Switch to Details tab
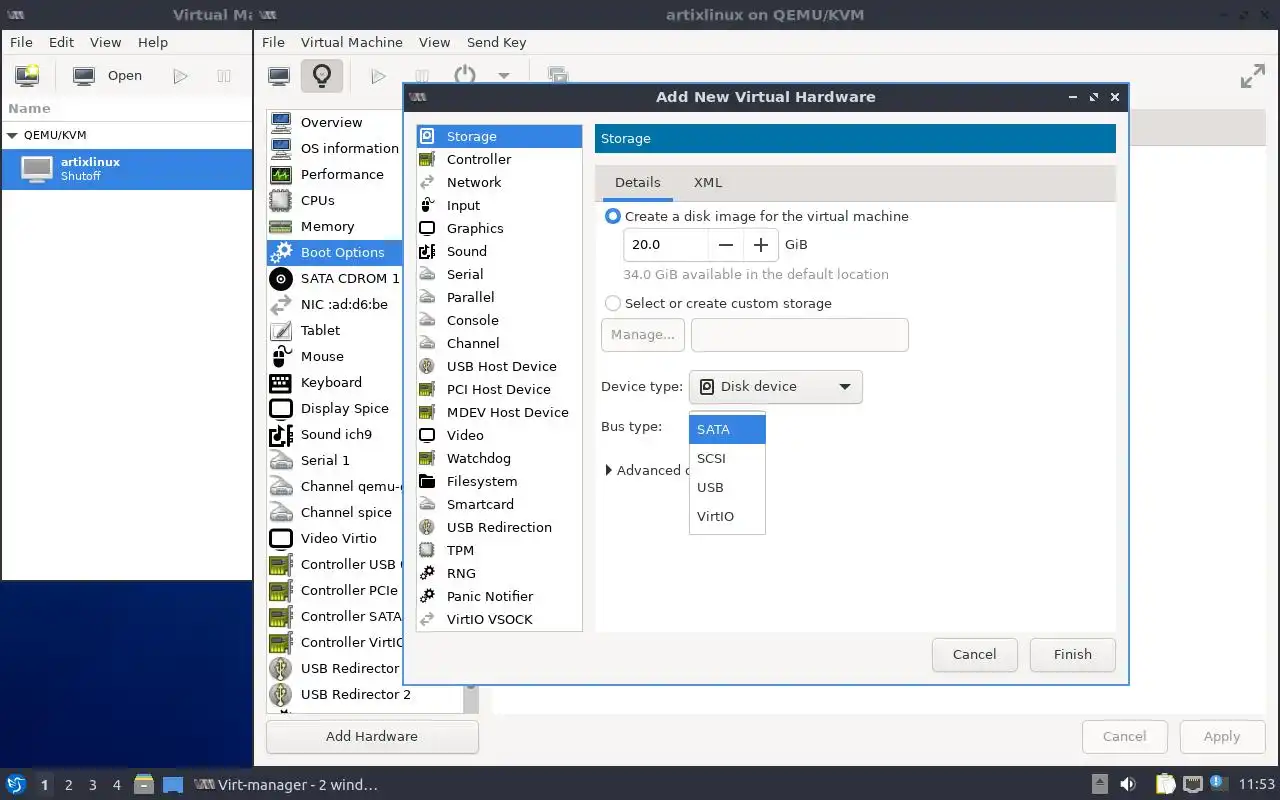This screenshot has width=1280, height=800. 637,182
